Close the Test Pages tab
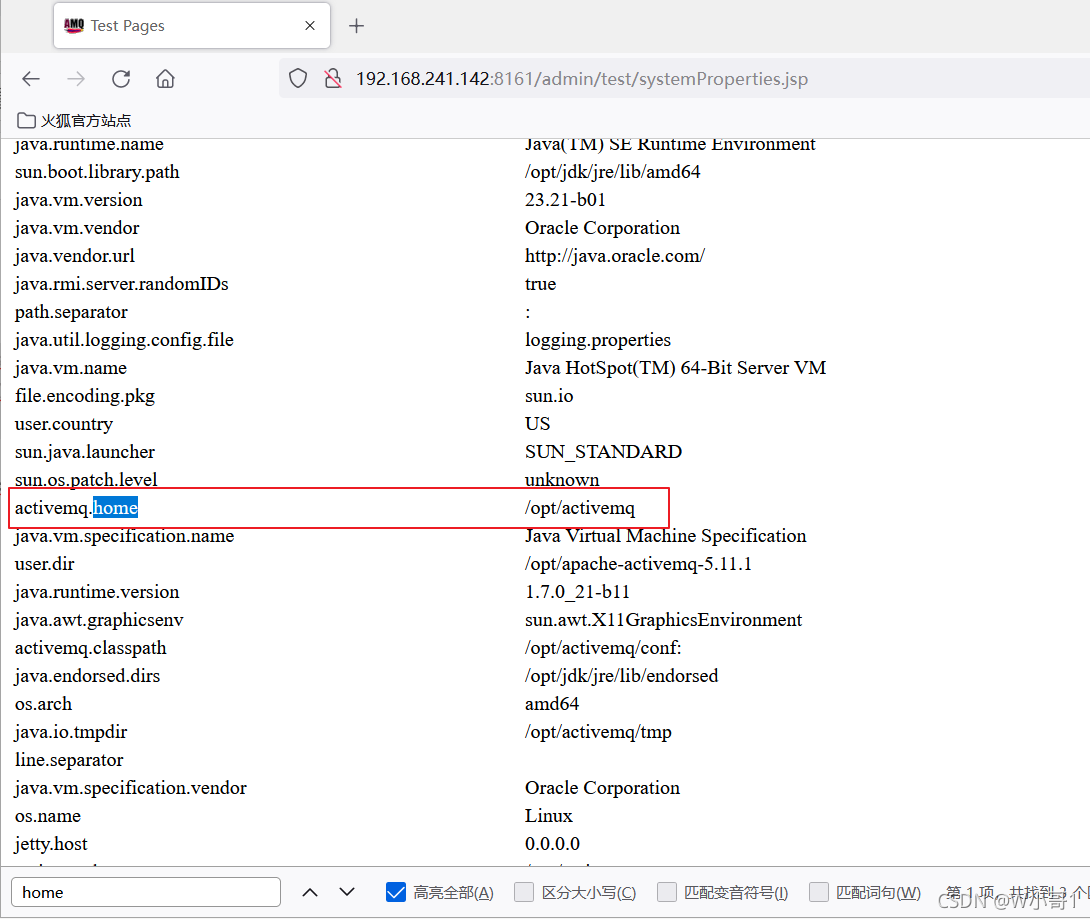The height and width of the screenshot is (919, 1090). click(x=310, y=26)
